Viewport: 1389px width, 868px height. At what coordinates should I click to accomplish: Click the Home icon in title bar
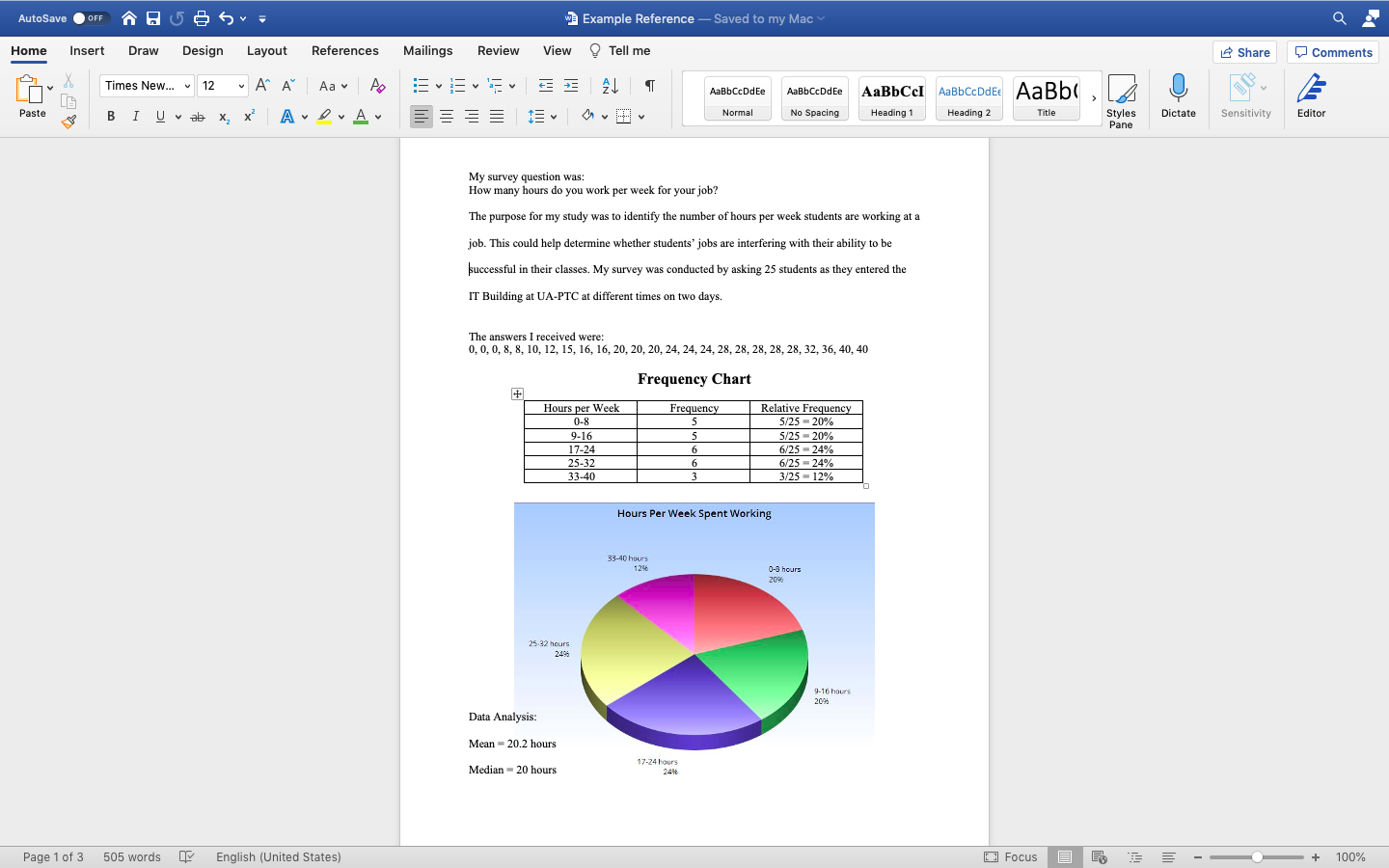129,18
